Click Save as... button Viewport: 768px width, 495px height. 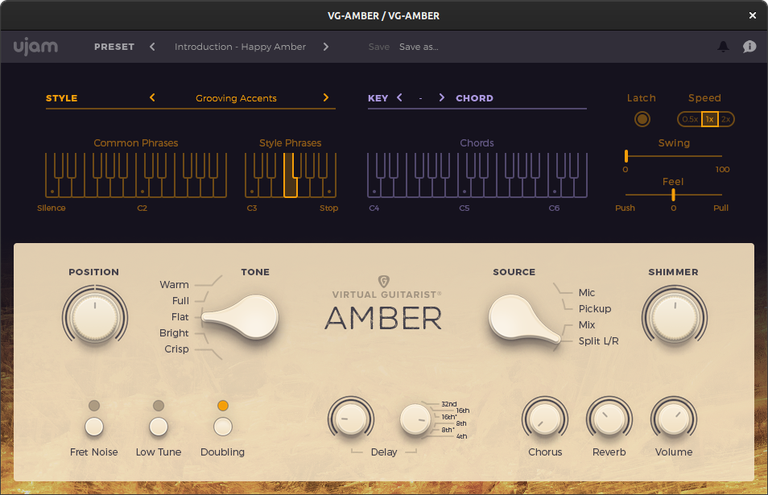pos(418,47)
